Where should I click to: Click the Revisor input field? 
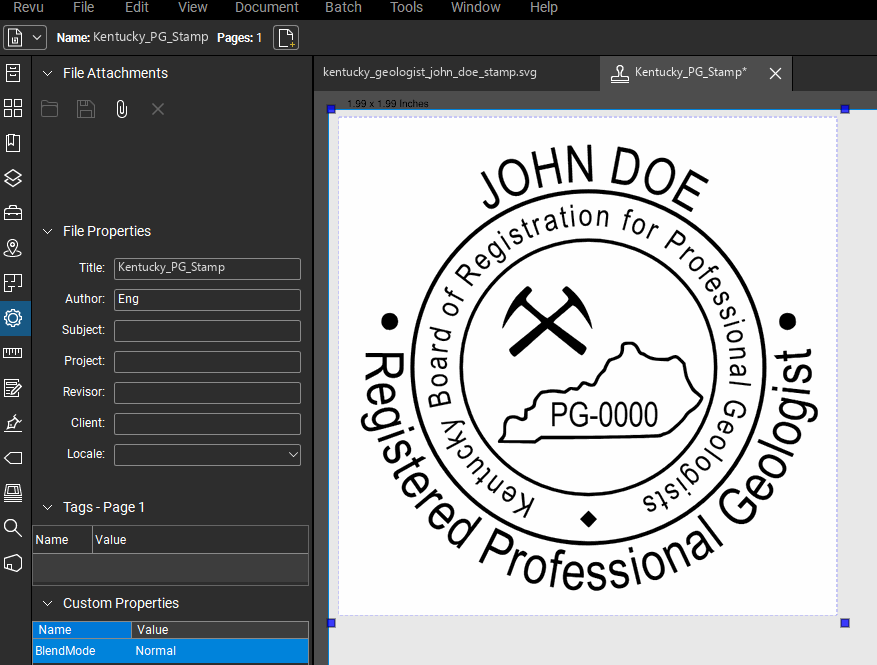tap(208, 393)
